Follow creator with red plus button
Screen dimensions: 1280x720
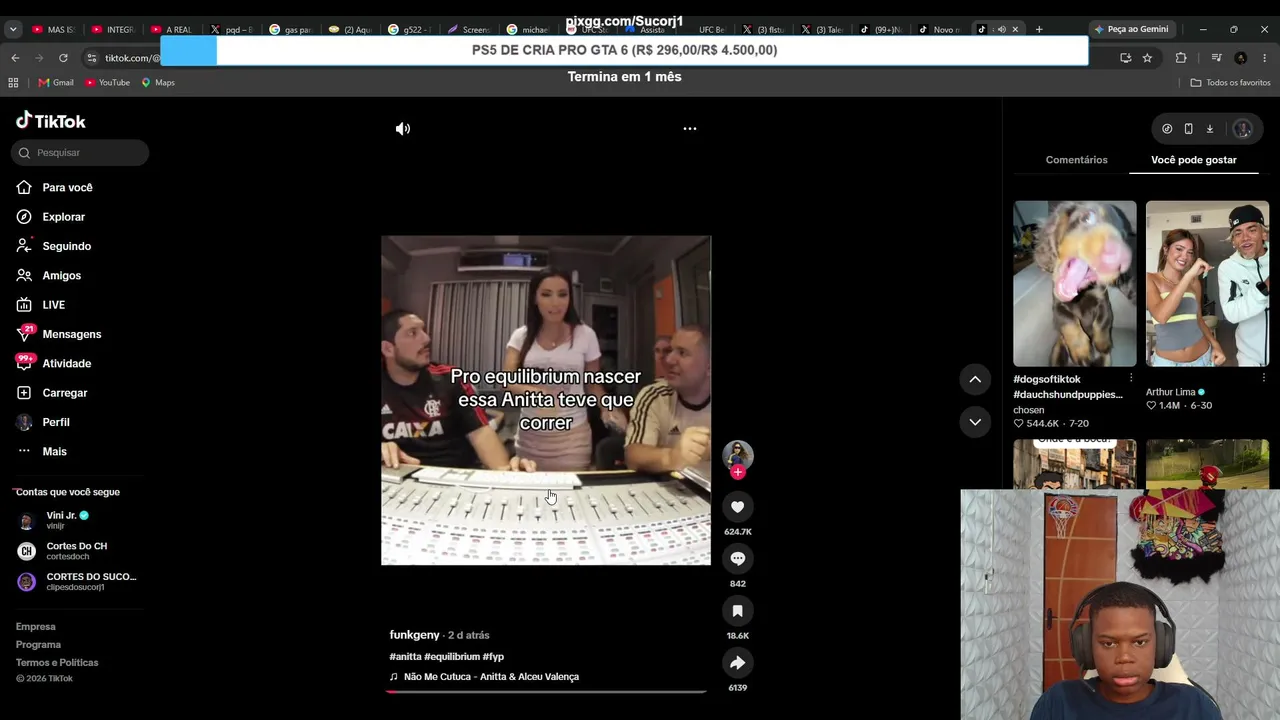pos(738,472)
